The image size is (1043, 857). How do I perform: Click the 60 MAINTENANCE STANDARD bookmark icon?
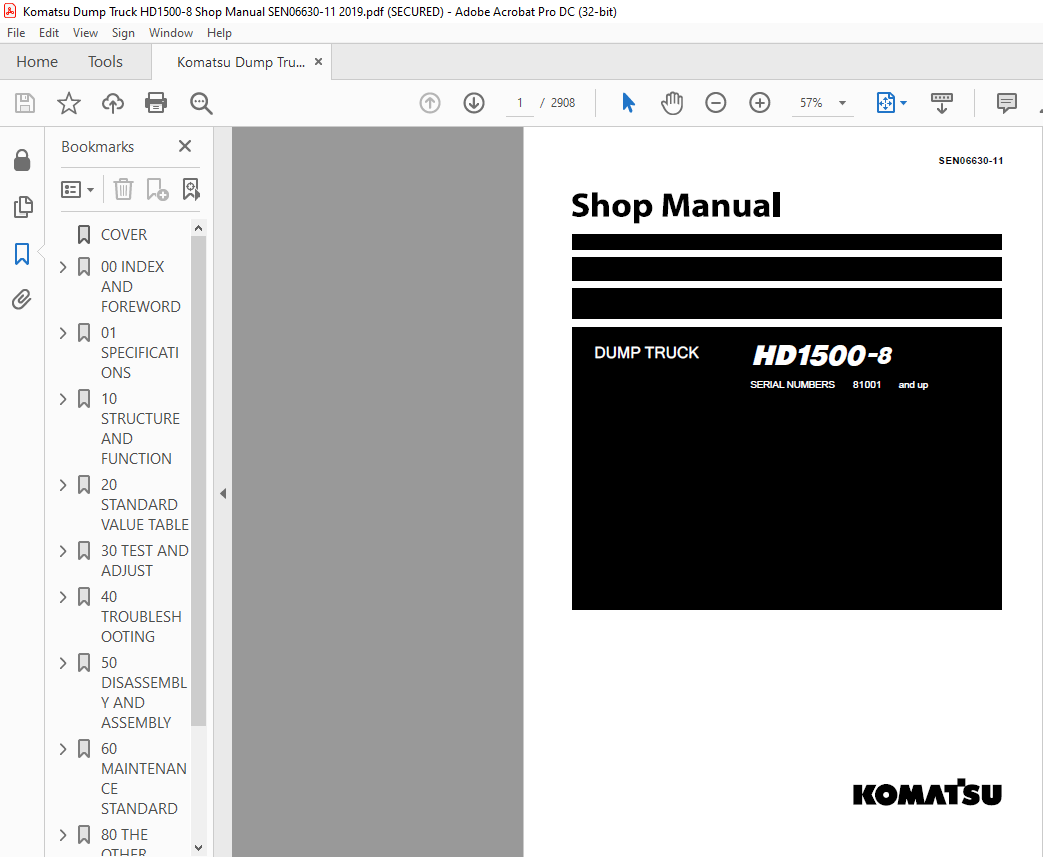84,749
